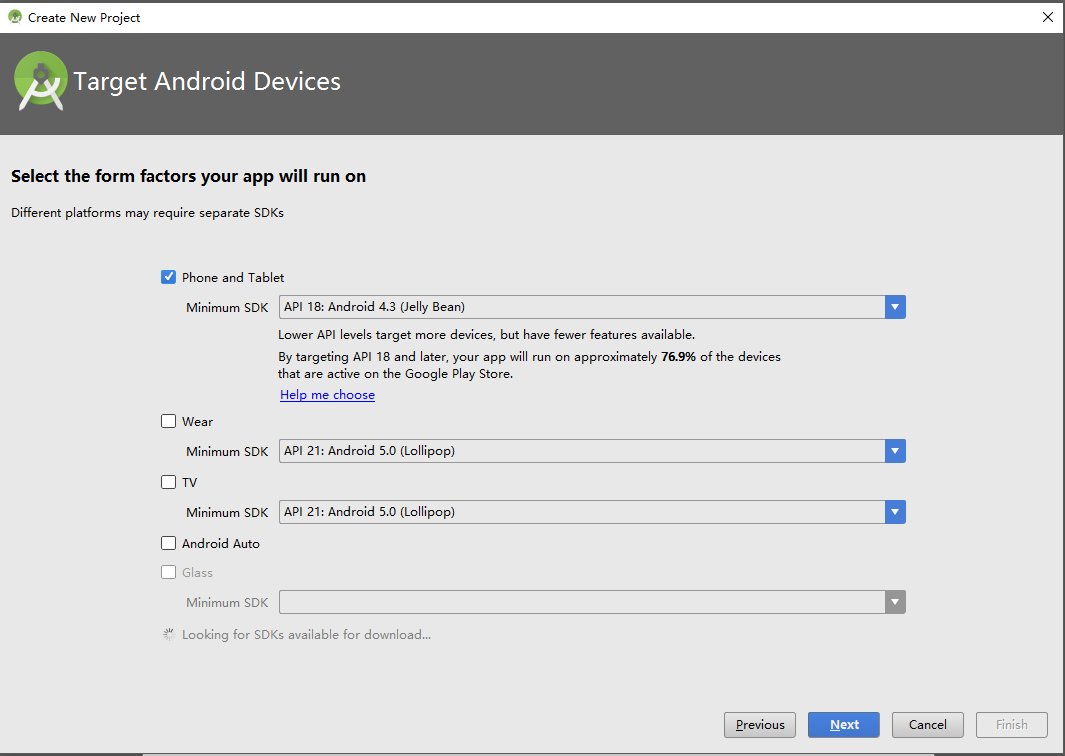Click the blue dropdown arrow for Phone SDK
Screen dimensions: 1065x756
pos(894,306)
